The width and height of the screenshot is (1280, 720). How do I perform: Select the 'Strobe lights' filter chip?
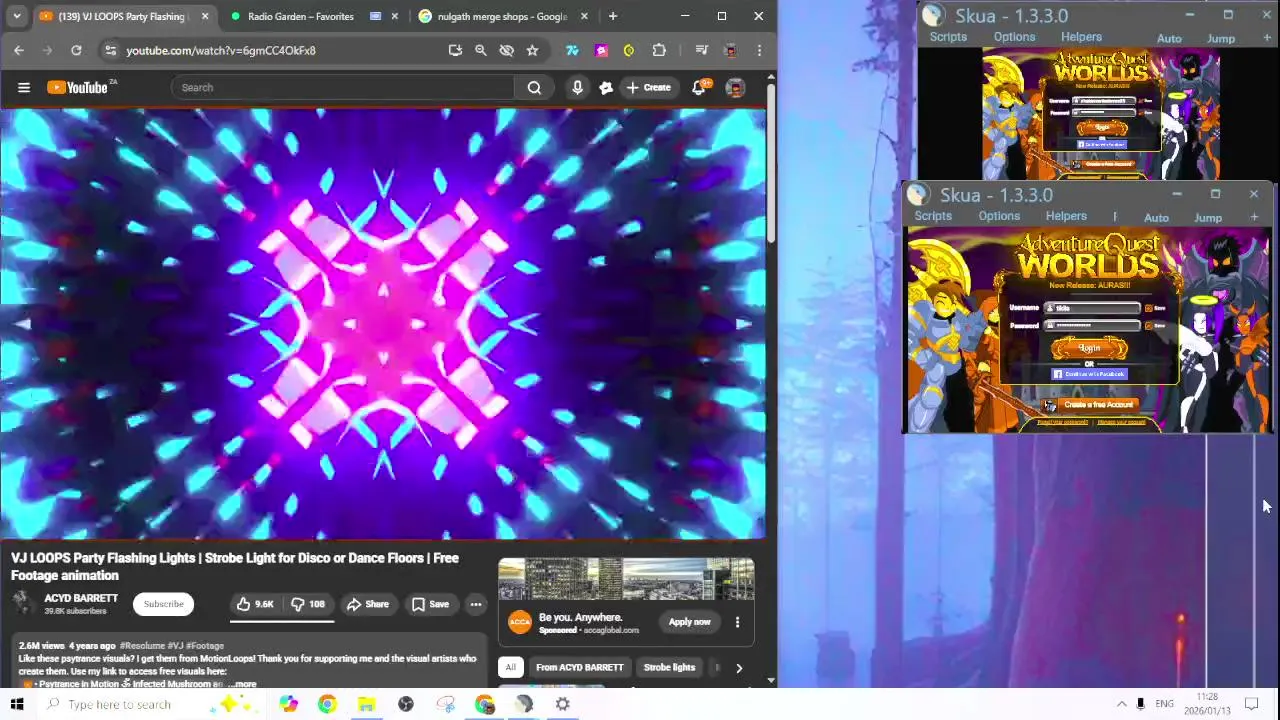[669, 667]
